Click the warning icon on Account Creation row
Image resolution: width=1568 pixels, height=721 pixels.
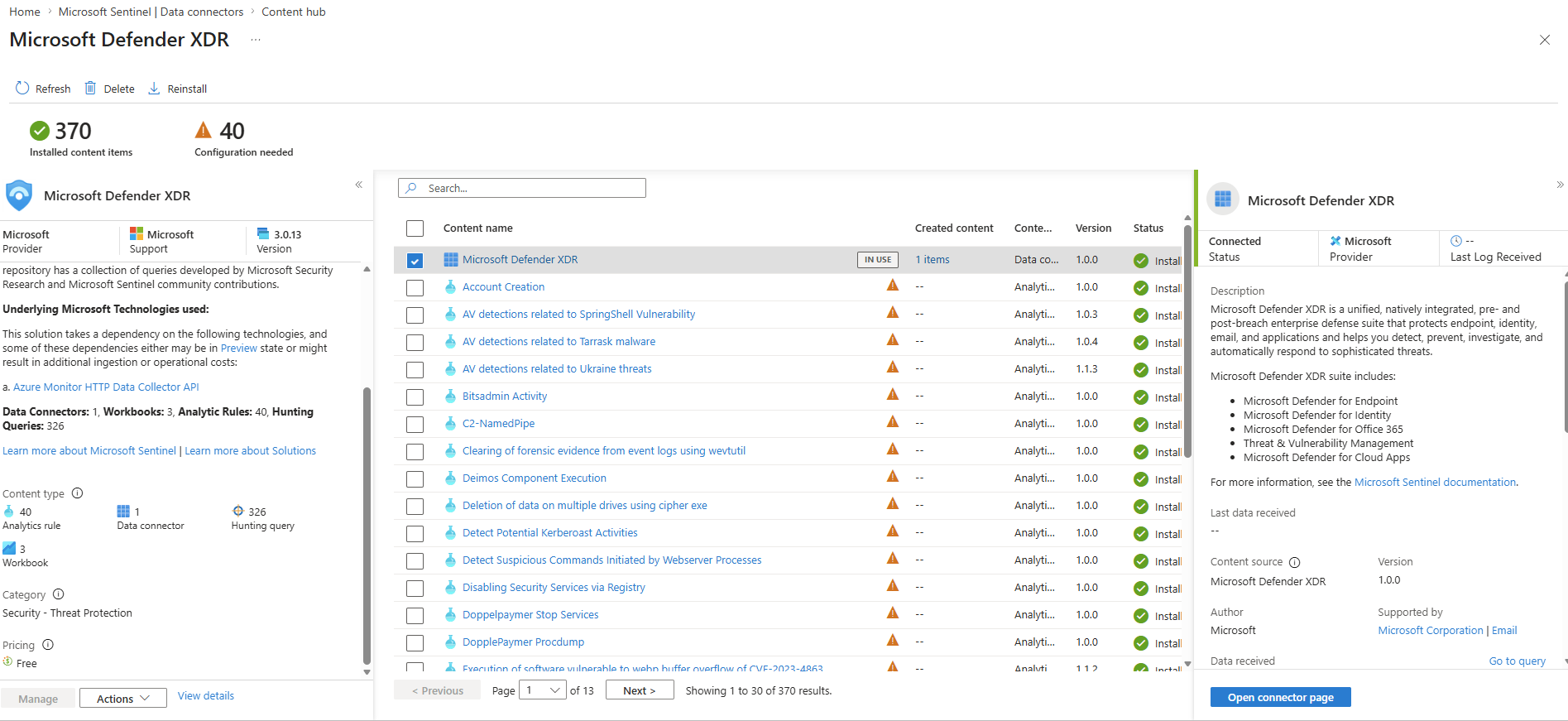pyautogui.click(x=893, y=286)
